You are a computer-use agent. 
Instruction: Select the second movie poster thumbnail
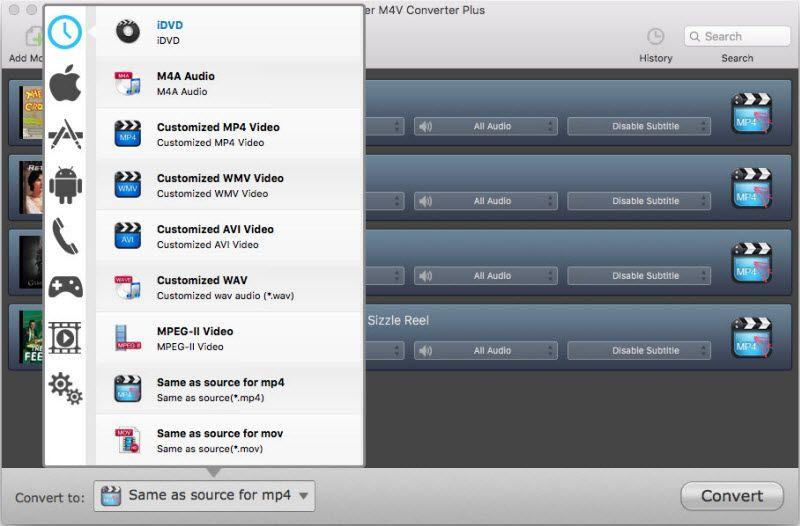click(32, 187)
